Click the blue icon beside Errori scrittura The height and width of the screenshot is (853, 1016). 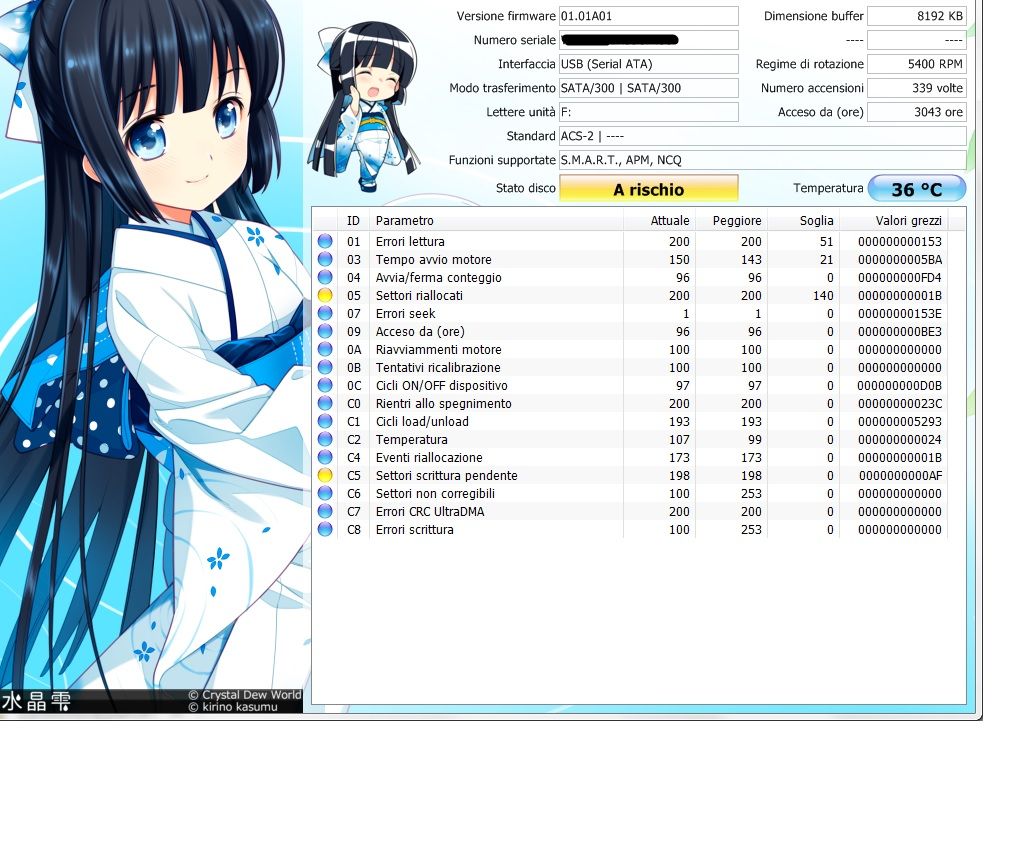click(325, 530)
